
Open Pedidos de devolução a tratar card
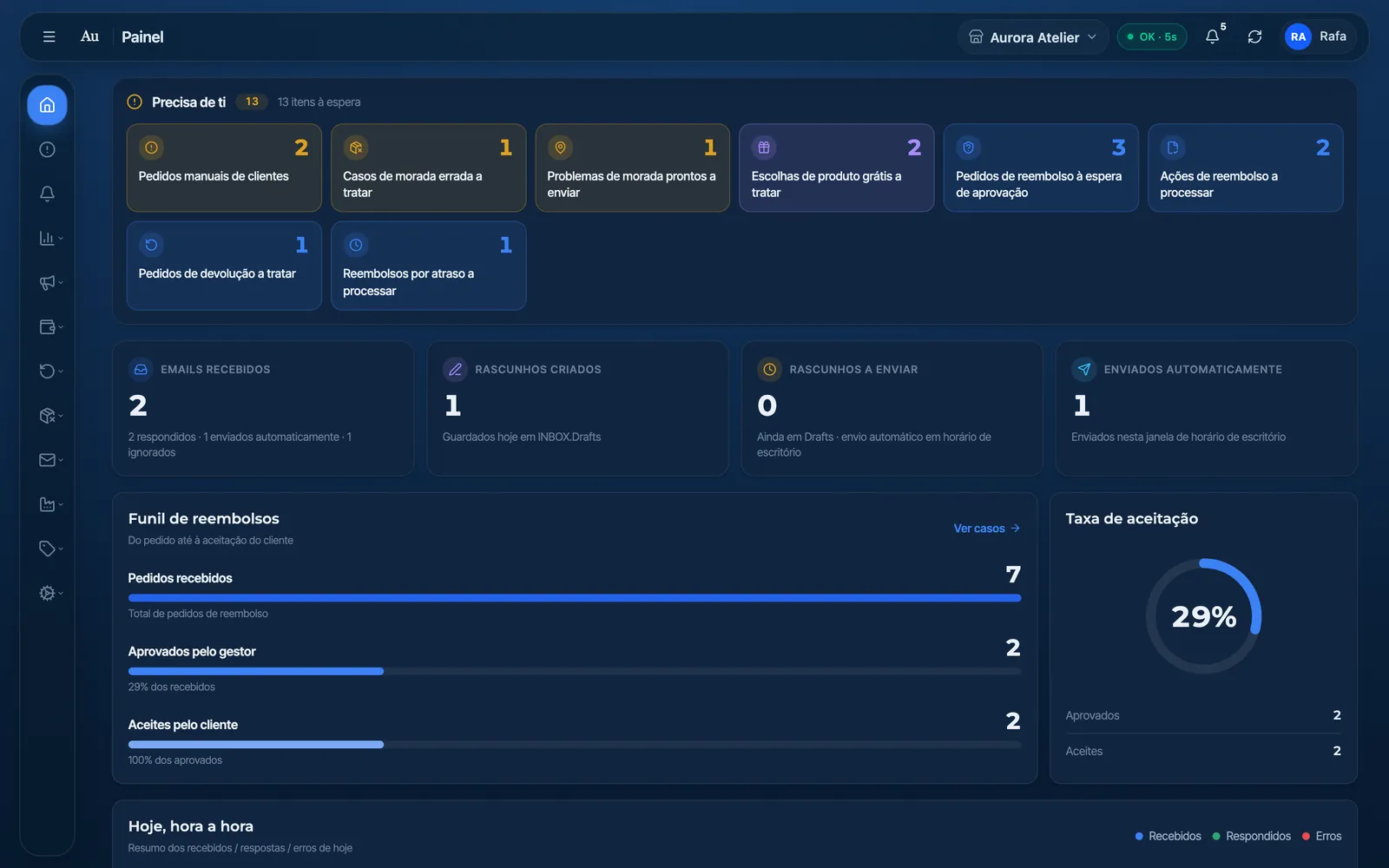(x=224, y=266)
